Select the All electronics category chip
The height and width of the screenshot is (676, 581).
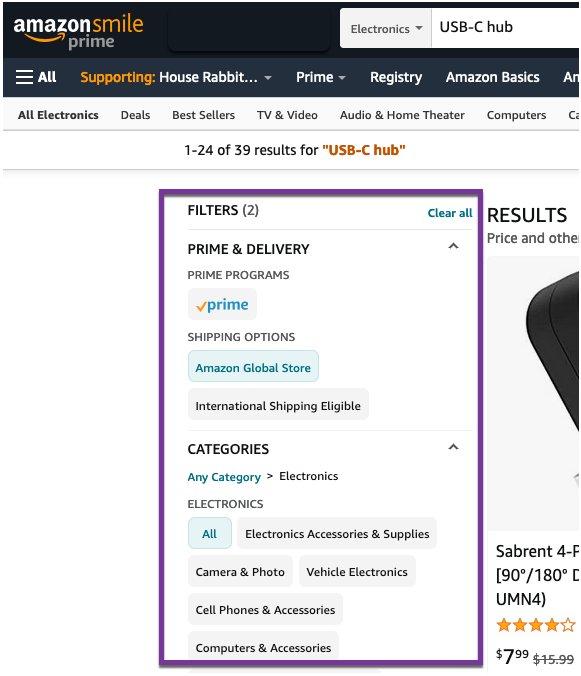(209, 533)
